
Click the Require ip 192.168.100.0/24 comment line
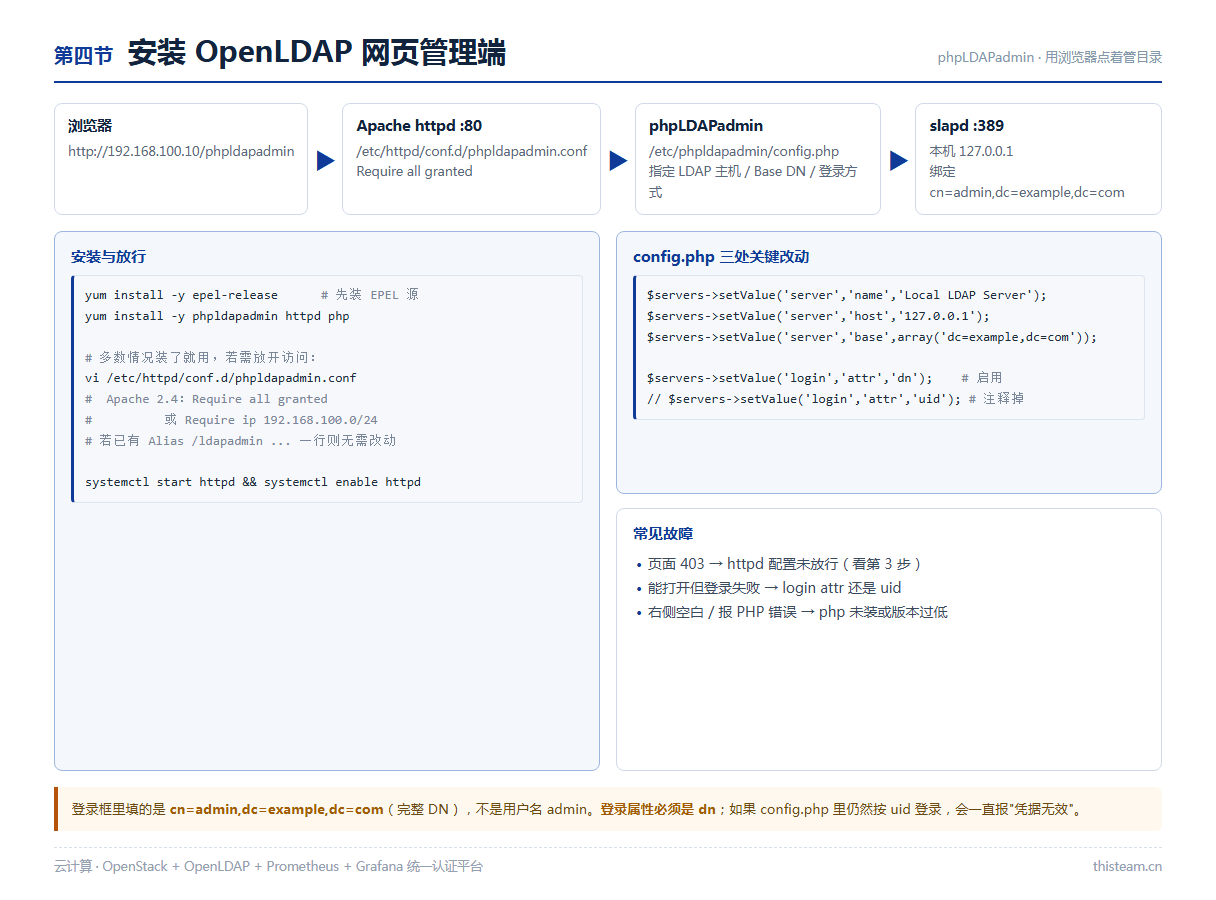(x=231, y=420)
